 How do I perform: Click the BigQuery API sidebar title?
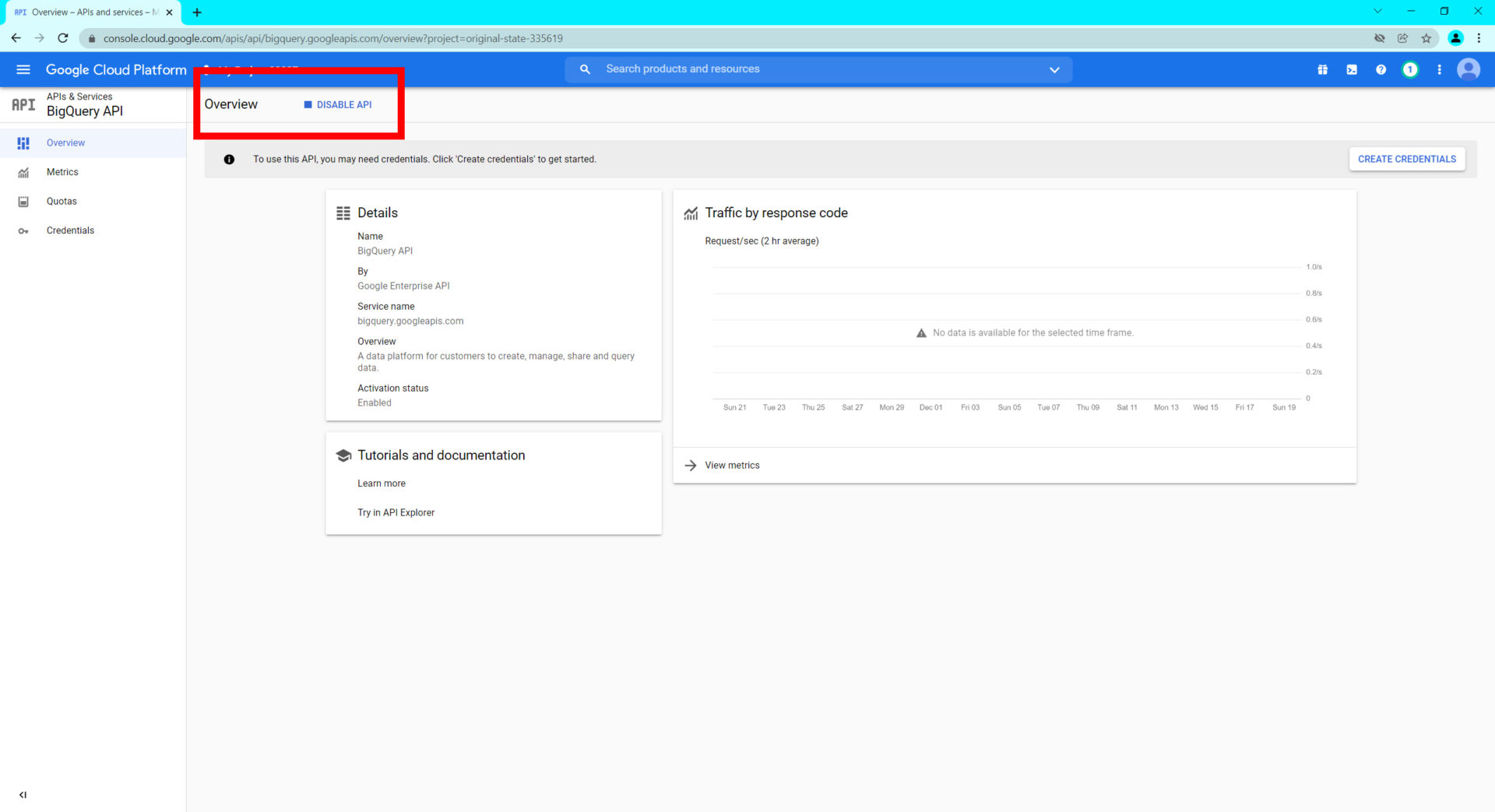85,111
